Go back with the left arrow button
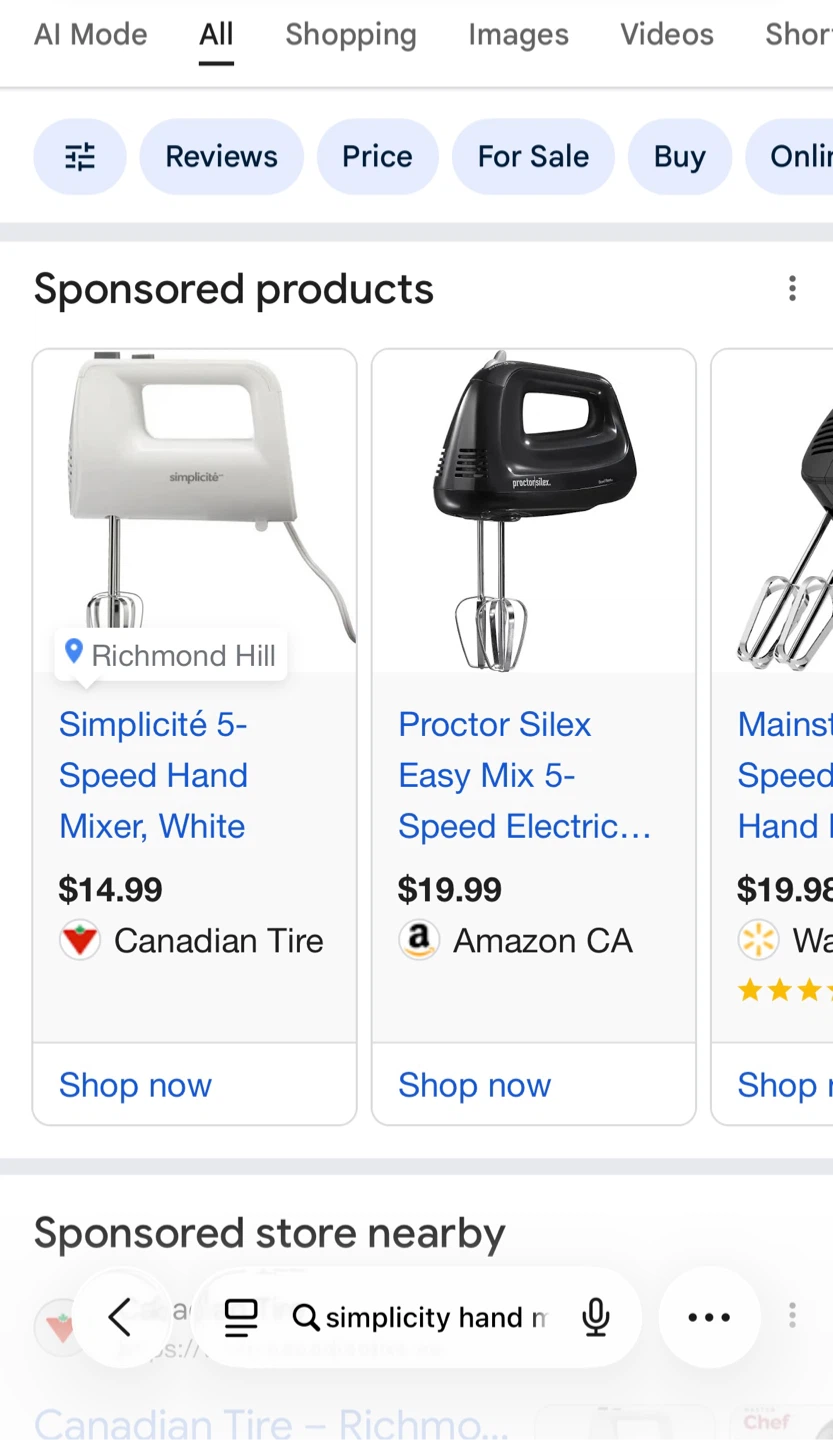The height and width of the screenshot is (1440, 833). pos(120,1317)
